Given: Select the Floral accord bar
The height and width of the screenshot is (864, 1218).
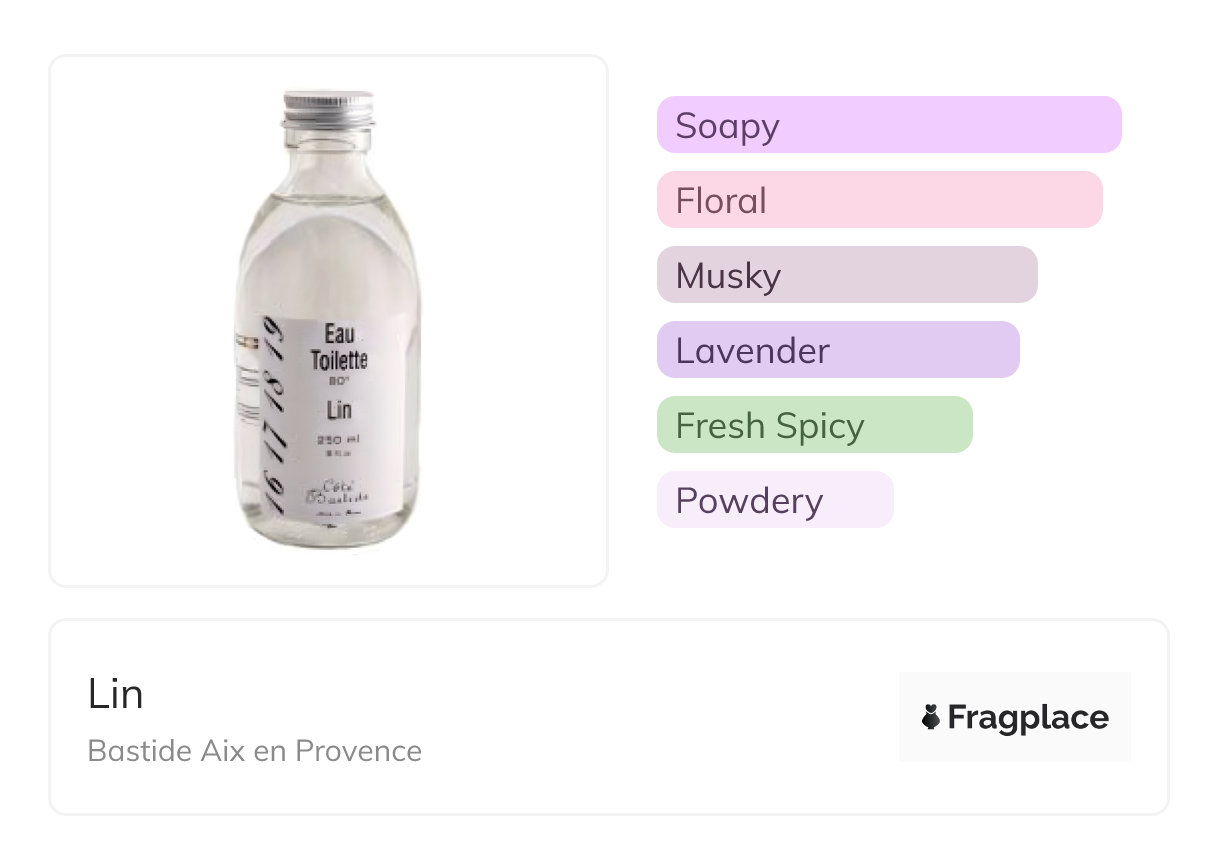Looking at the screenshot, I should click(x=879, y=200).
